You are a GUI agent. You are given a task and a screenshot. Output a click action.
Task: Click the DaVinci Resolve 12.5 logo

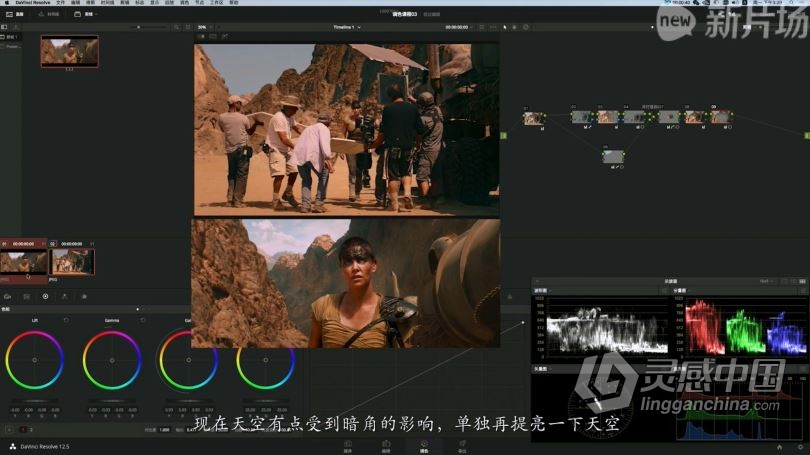pyautogui.click(x=13, y=447)
